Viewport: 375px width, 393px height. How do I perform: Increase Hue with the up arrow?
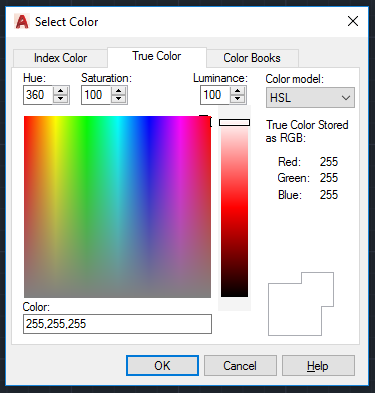click(60, 91)
